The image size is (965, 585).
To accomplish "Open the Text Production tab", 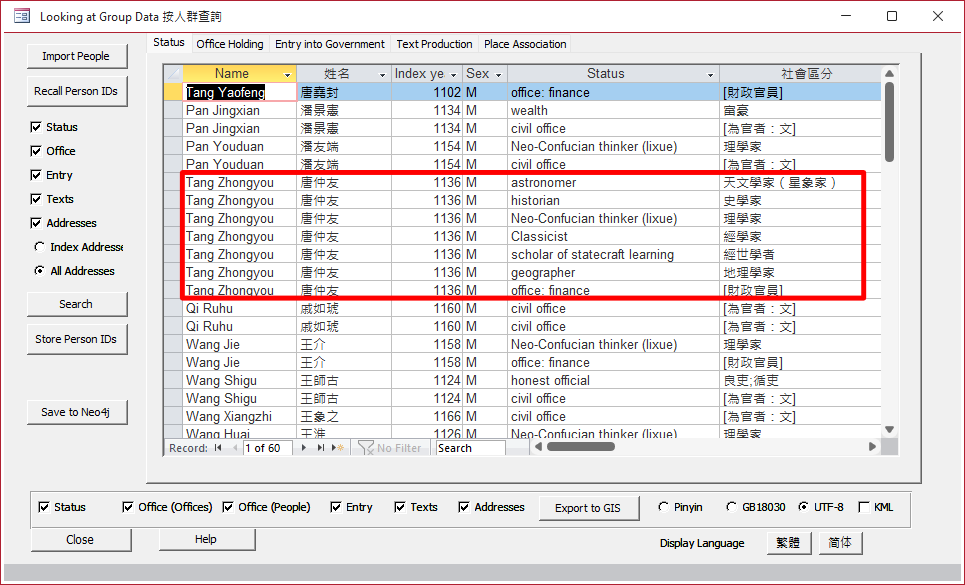I will point(434,44).
